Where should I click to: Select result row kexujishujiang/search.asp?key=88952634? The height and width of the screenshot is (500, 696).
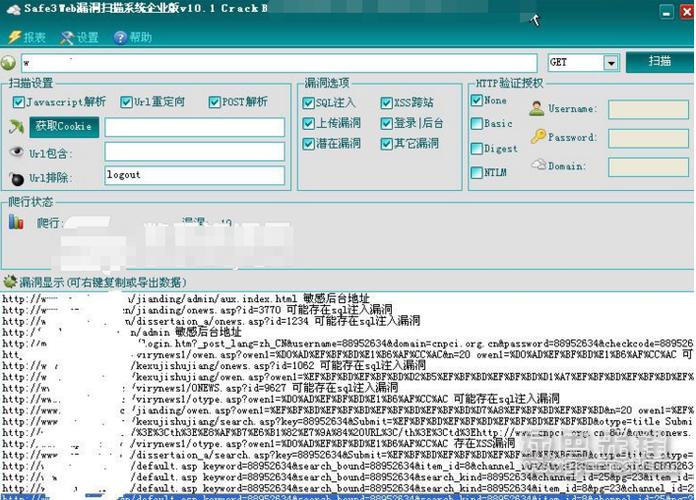pos(347,421)
